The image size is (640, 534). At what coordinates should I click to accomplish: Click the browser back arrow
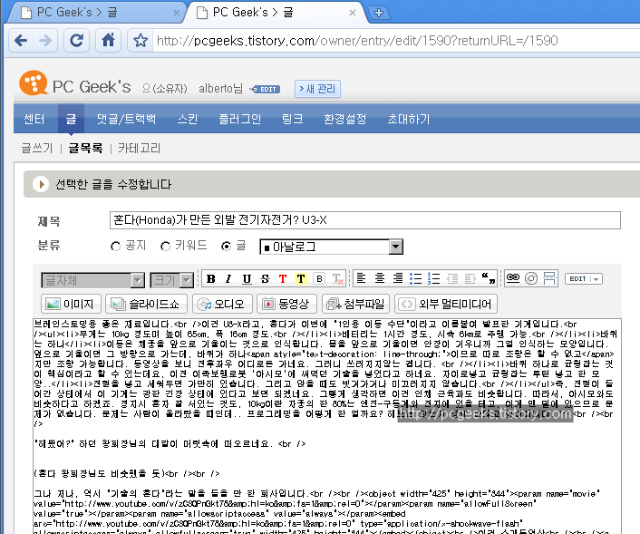(21, 40)
